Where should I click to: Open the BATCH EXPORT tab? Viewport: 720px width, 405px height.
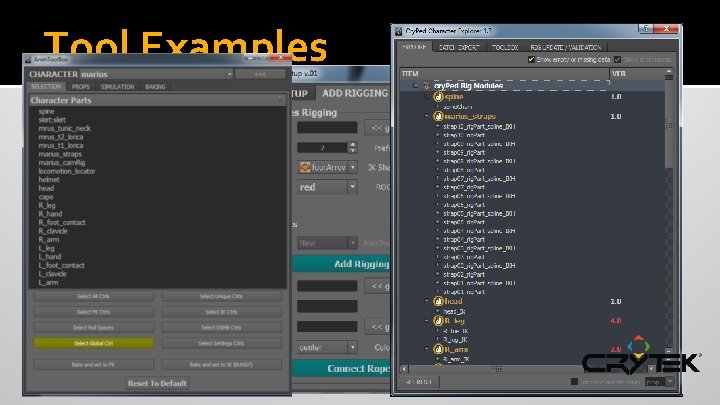tap(459, 47)
